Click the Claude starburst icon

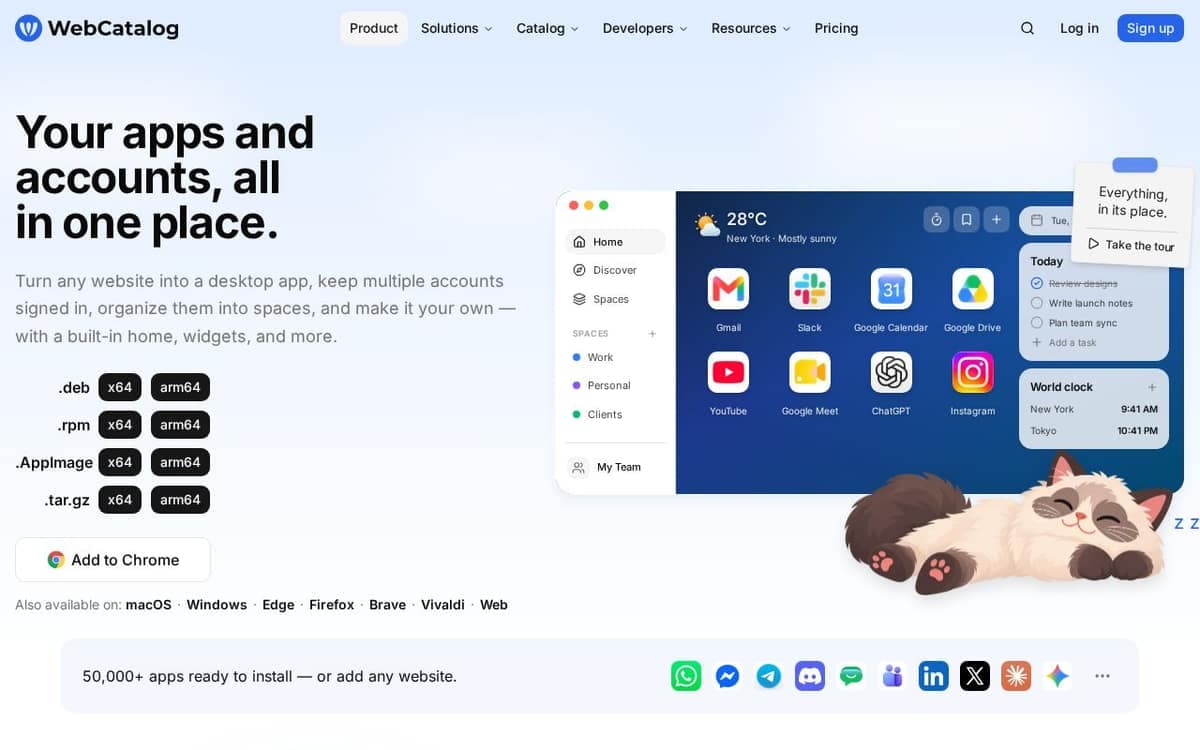(1016, 676)
